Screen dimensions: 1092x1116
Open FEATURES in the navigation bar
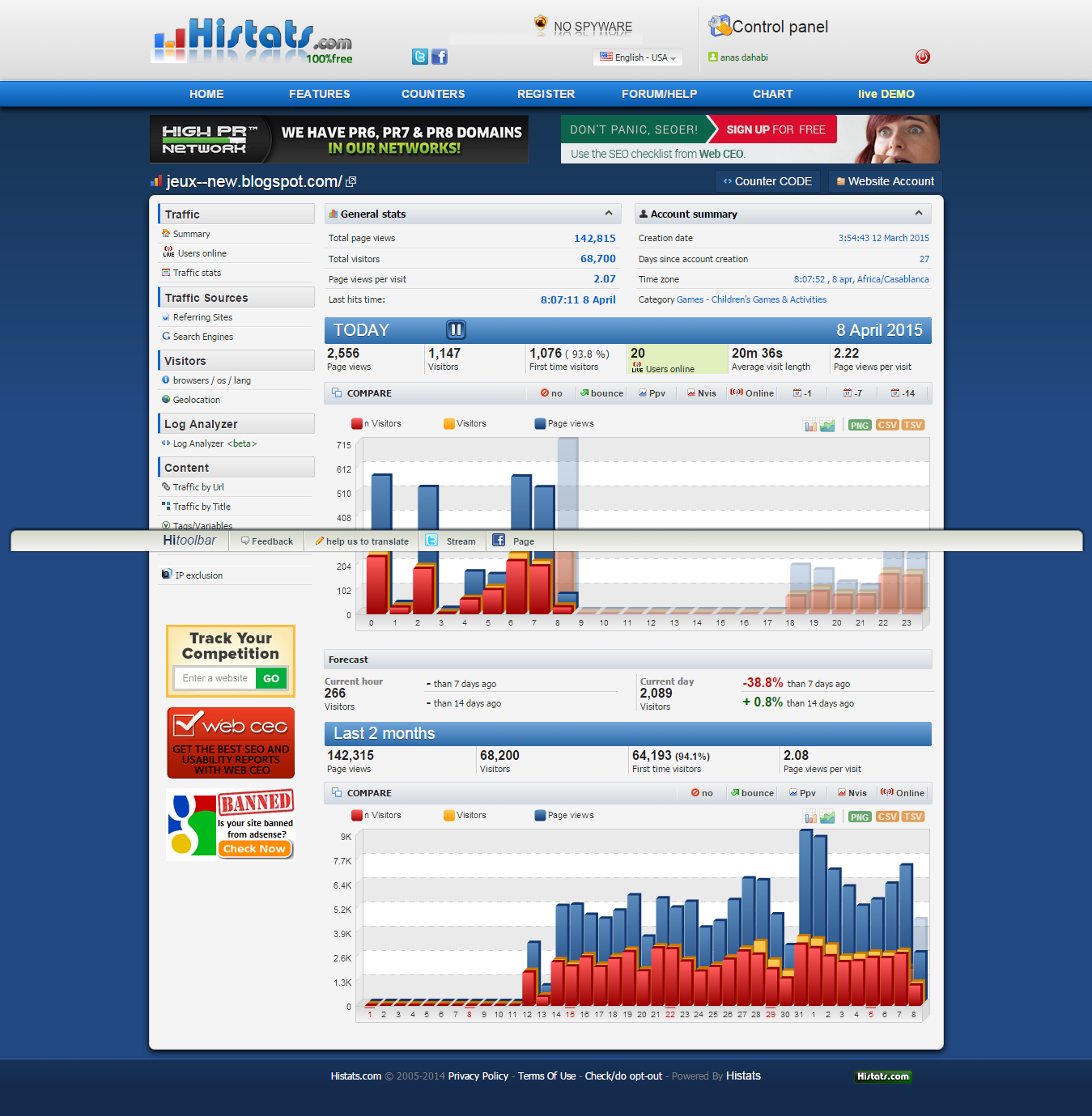click(320, 94)
